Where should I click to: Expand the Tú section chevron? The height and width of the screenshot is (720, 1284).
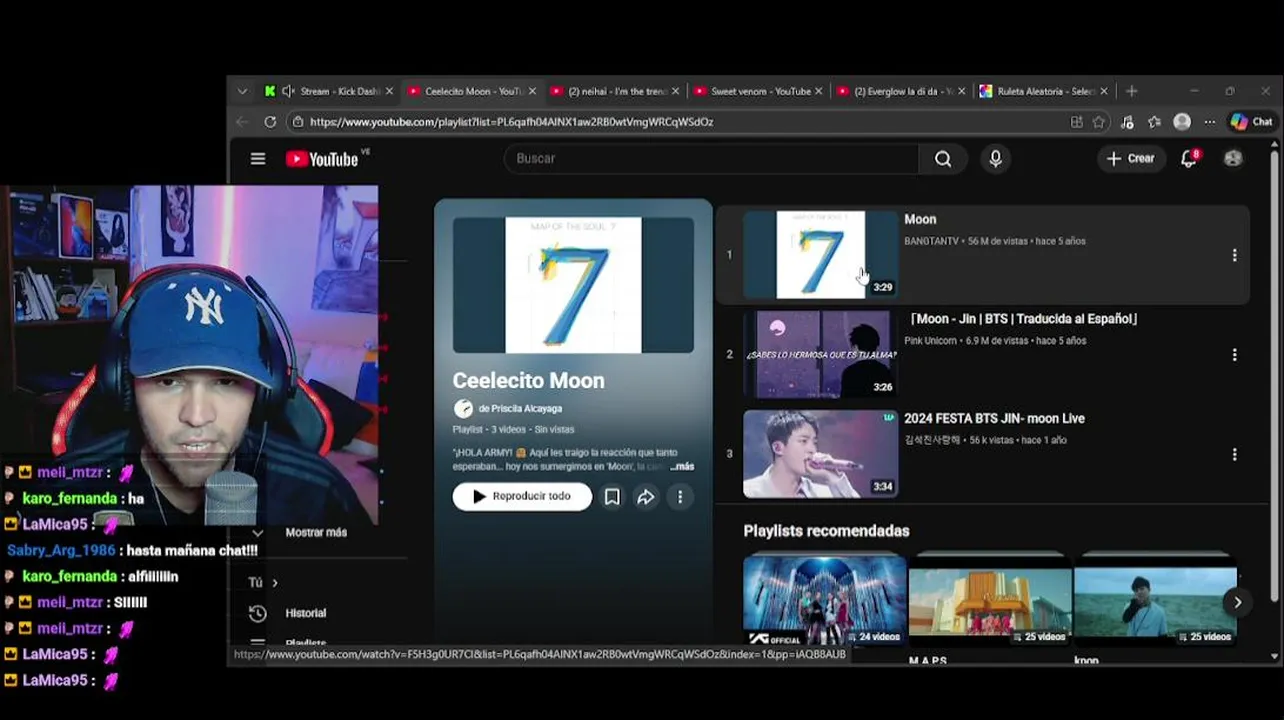[274, 583]
